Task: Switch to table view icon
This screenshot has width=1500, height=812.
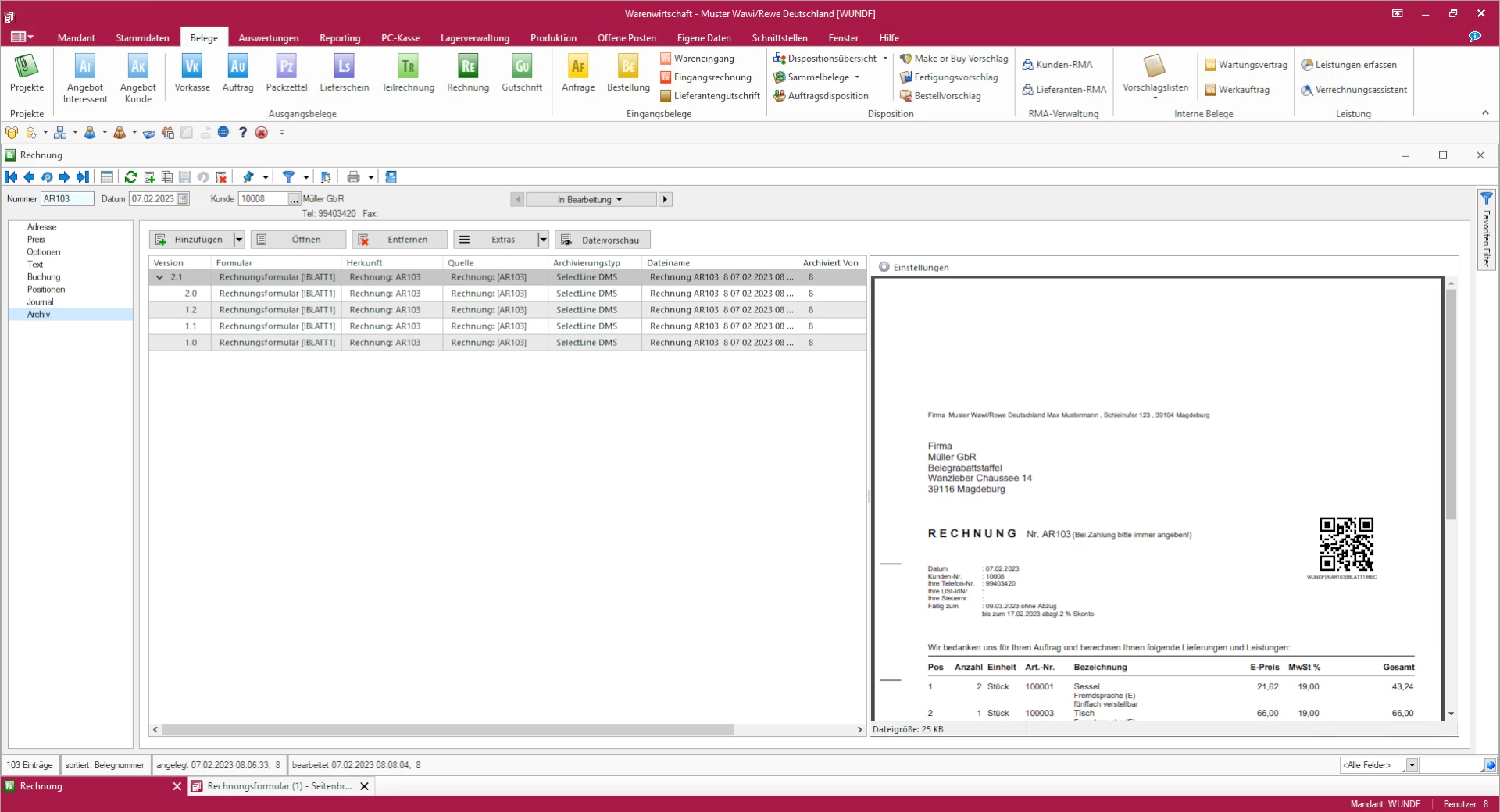Action: click(x=107, y=177)
